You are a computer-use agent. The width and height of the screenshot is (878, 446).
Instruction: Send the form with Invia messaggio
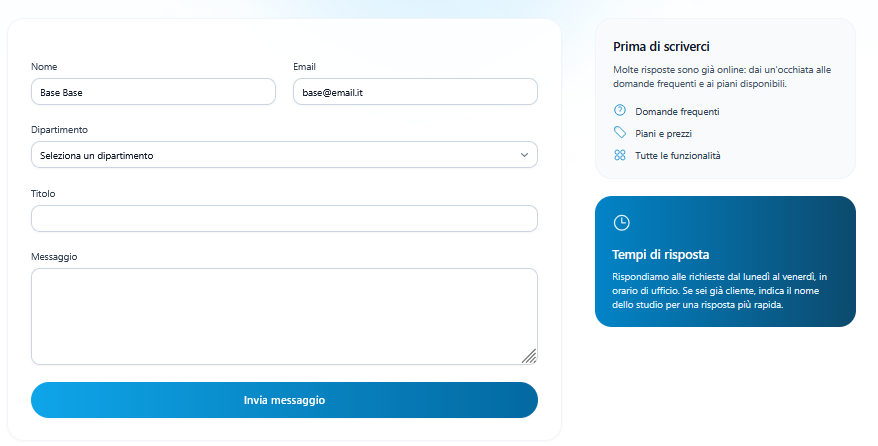[284, 400]
